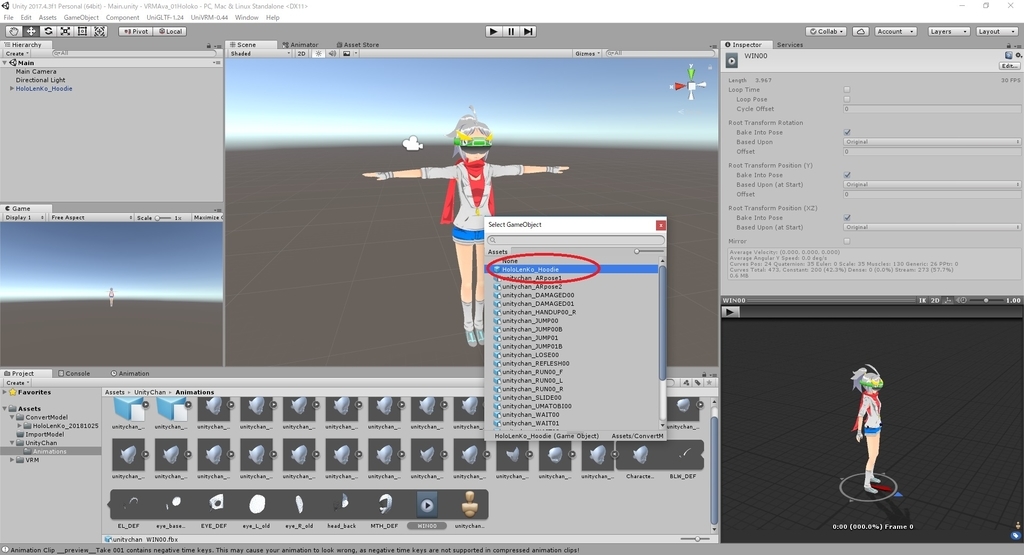Toggle Root Transform Rotation Bake Into Pose
1024x555 pixels.
(847, 132)
